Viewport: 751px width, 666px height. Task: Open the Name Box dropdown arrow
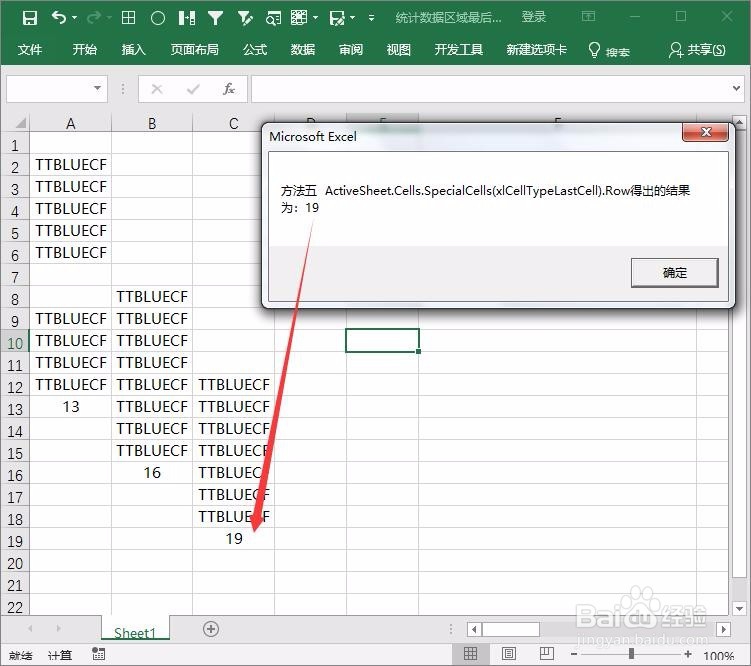click(98, 88)
